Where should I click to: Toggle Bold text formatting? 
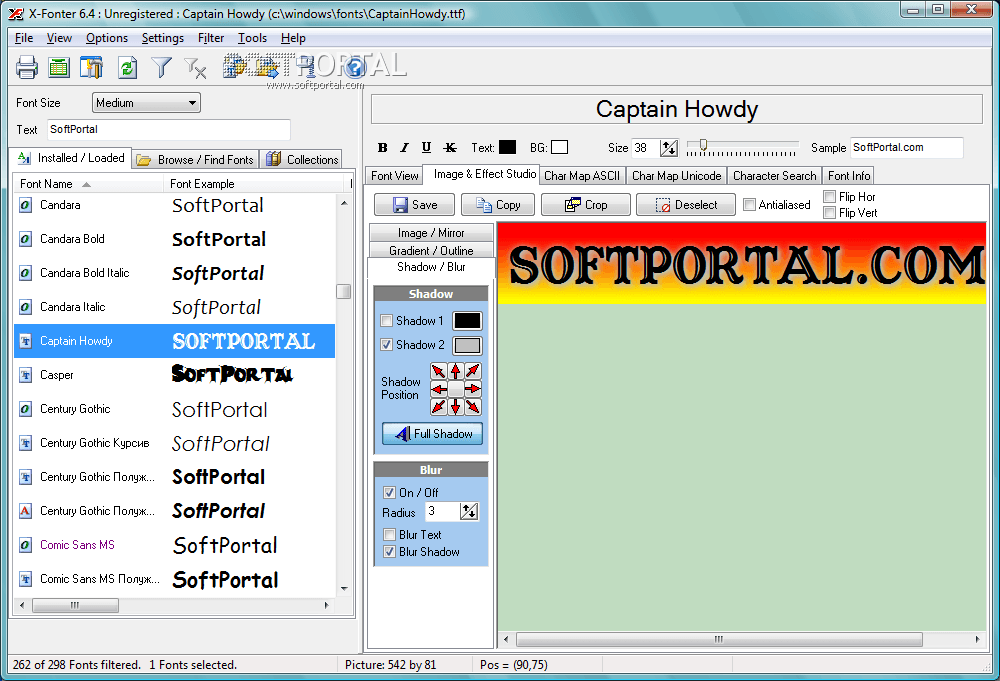pyautogui.click(x=382, y=148)
